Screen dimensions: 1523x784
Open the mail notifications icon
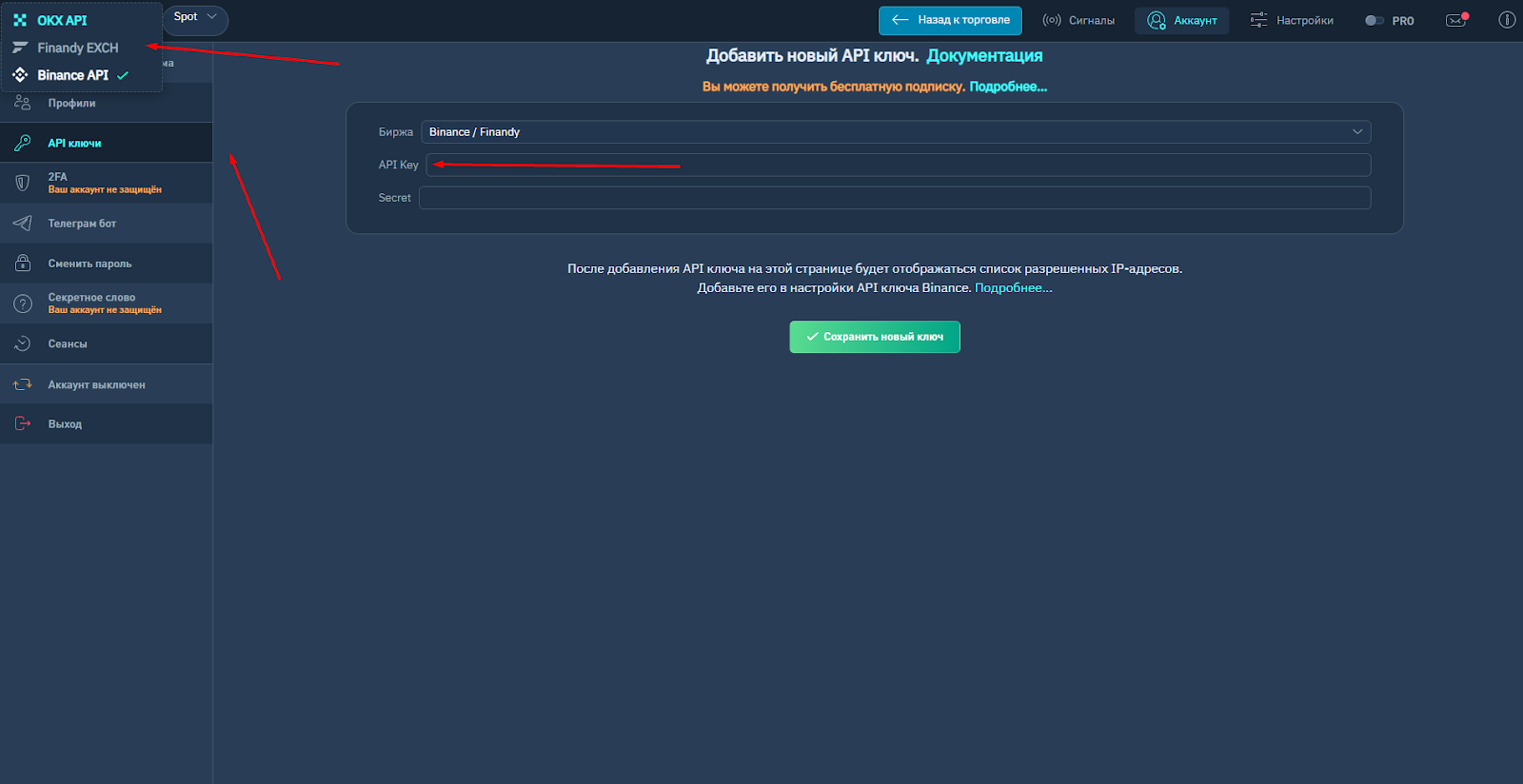pos(1456,20)
